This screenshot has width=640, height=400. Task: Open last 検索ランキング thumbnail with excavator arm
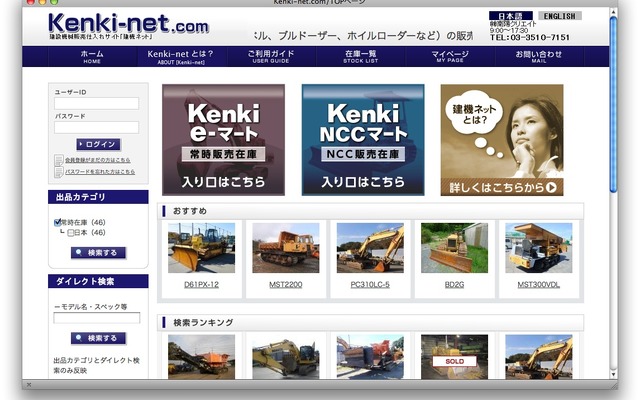[539, 357]
